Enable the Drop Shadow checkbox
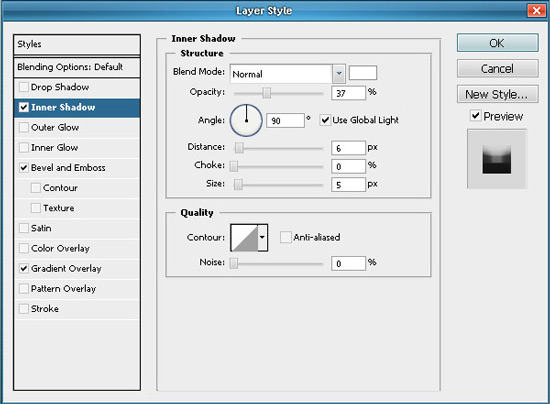The image size is (550, 404). (24, 87)
